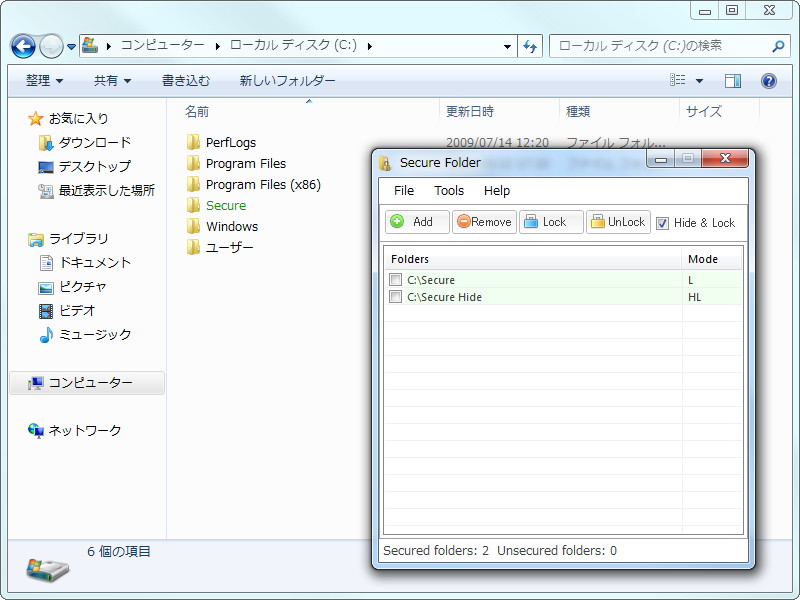The height and width of the screenshot is (600, 800).
Task: Click the blue help icon in Explorer
Action: [x=768, y=81]
